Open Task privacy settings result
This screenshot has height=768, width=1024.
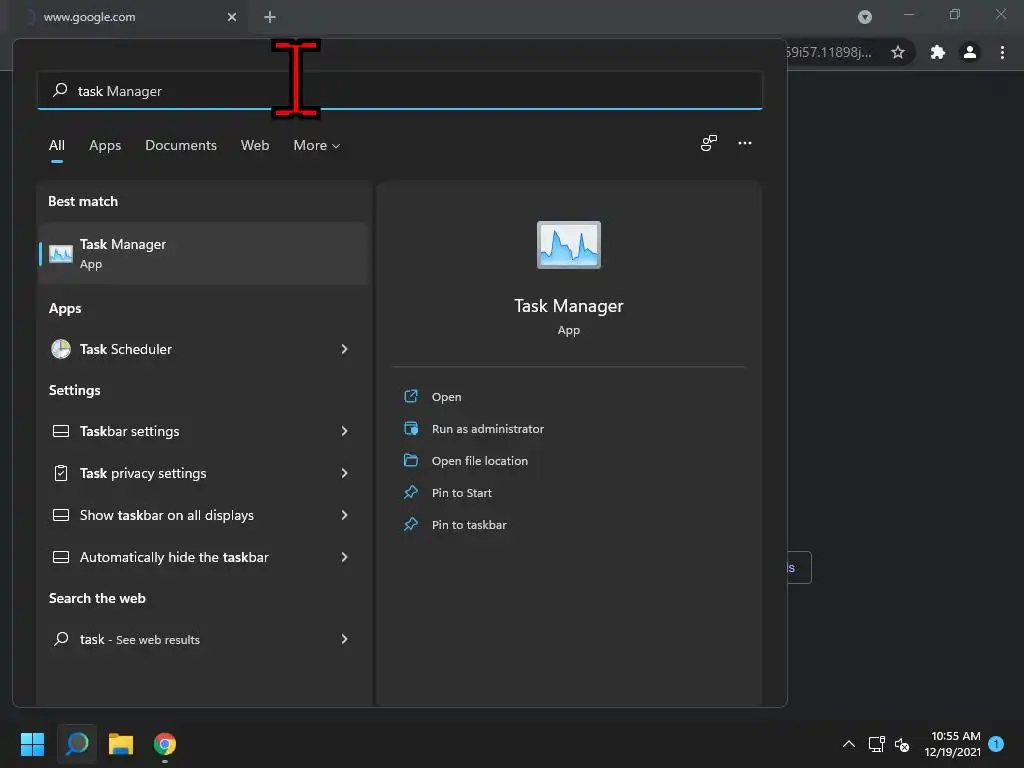(203, 473)
